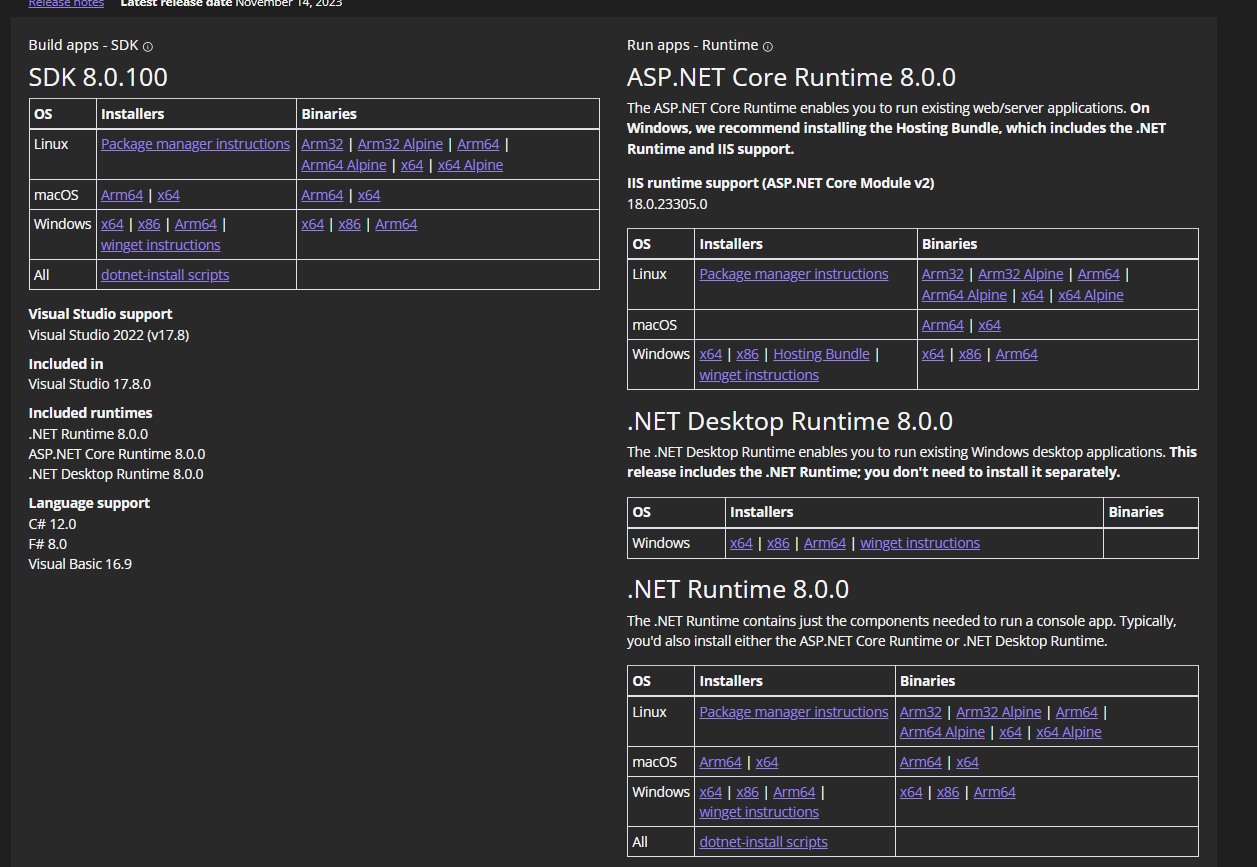Screen dimensions: 1257x867
Task: Download SDK Windows x86 installer
Action: (x=149, y=224)
